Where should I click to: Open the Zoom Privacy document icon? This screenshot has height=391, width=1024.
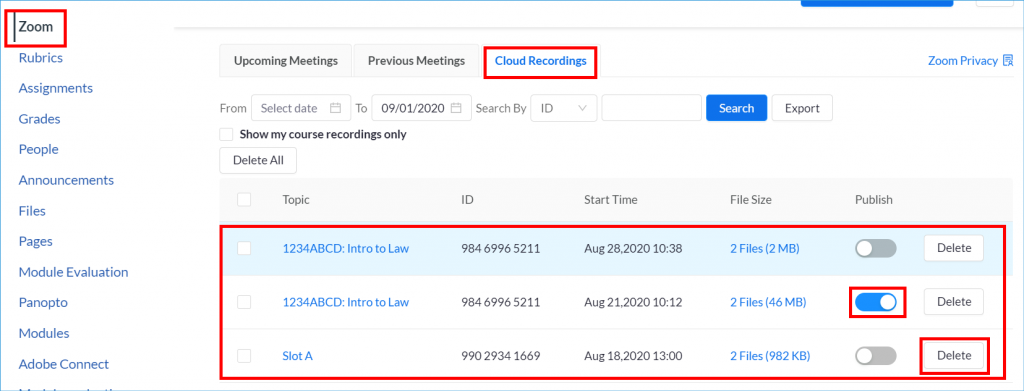pyautogui.click(x=1008, y=61)
